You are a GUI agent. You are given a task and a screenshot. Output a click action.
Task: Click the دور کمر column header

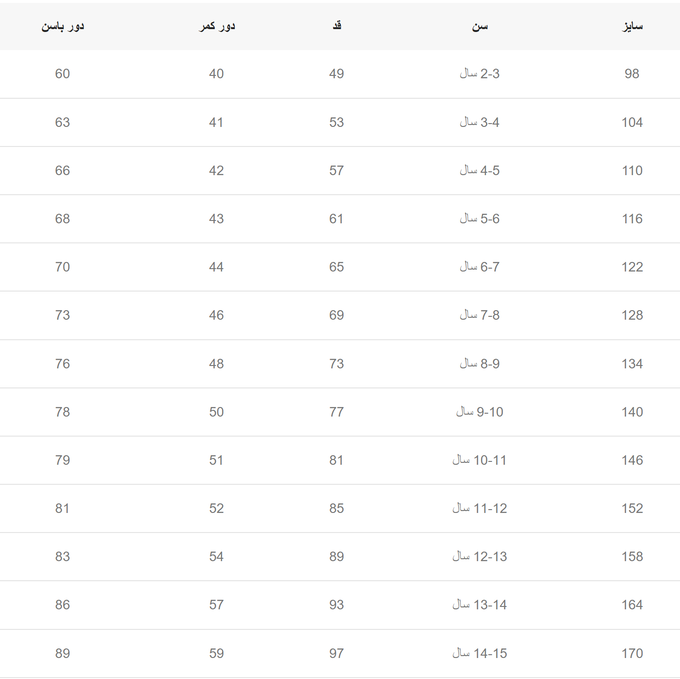coord(217,26)
